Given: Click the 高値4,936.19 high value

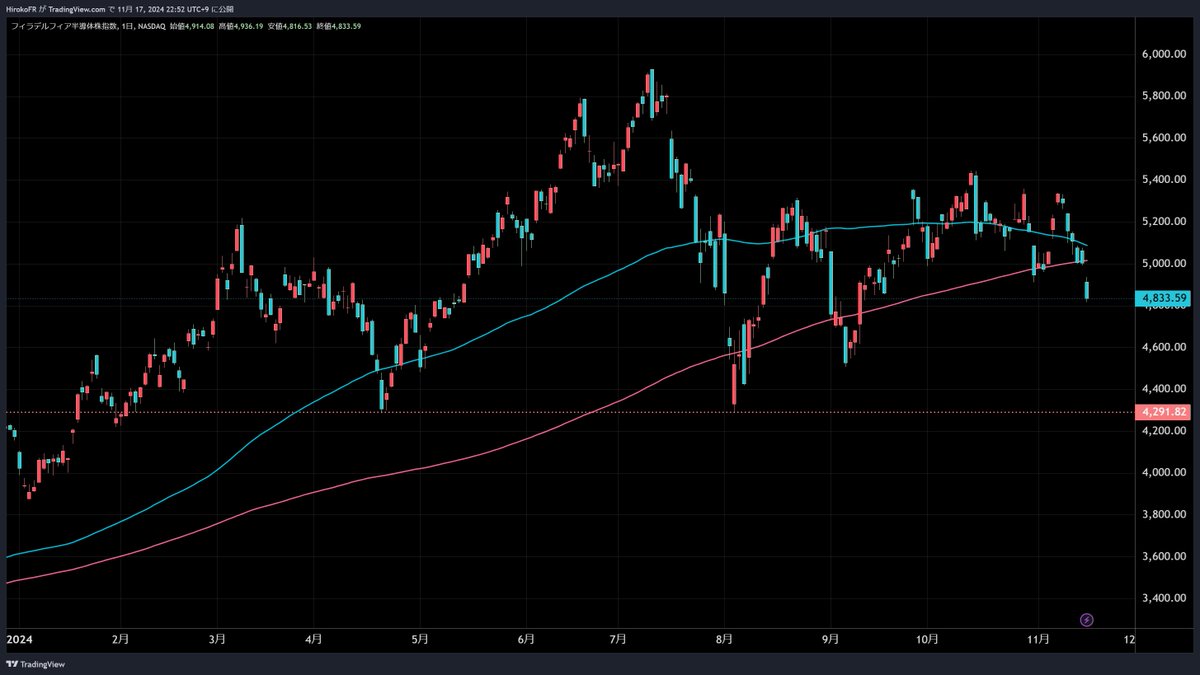Looking at the screenshot, I should pos(241,26).
